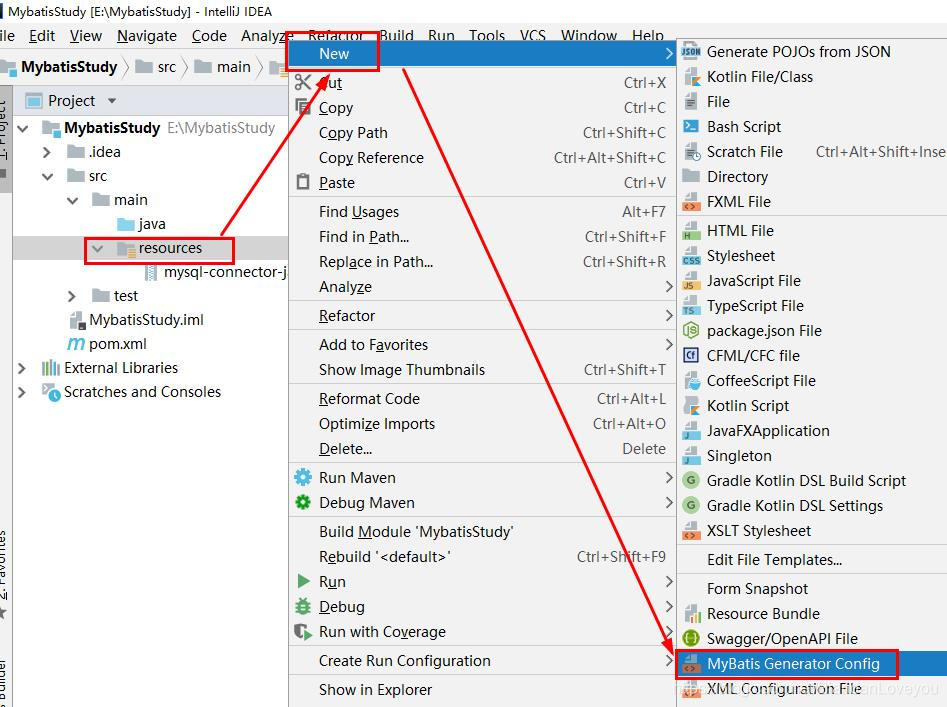Open the New submenu entry
Image resolution: width=947 pixels, height=707 pixels.
(481, 54)
